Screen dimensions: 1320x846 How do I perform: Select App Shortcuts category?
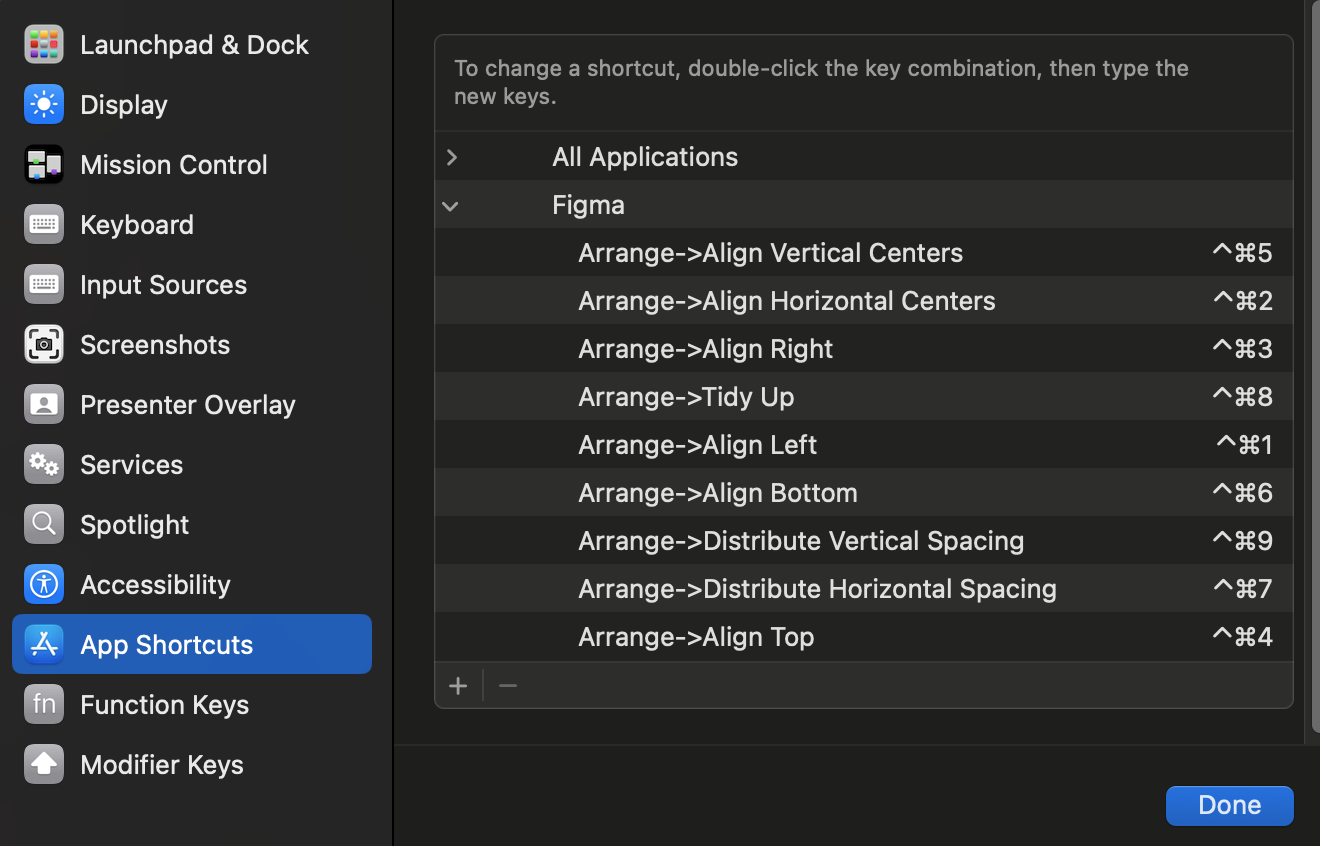coord(192,644)
